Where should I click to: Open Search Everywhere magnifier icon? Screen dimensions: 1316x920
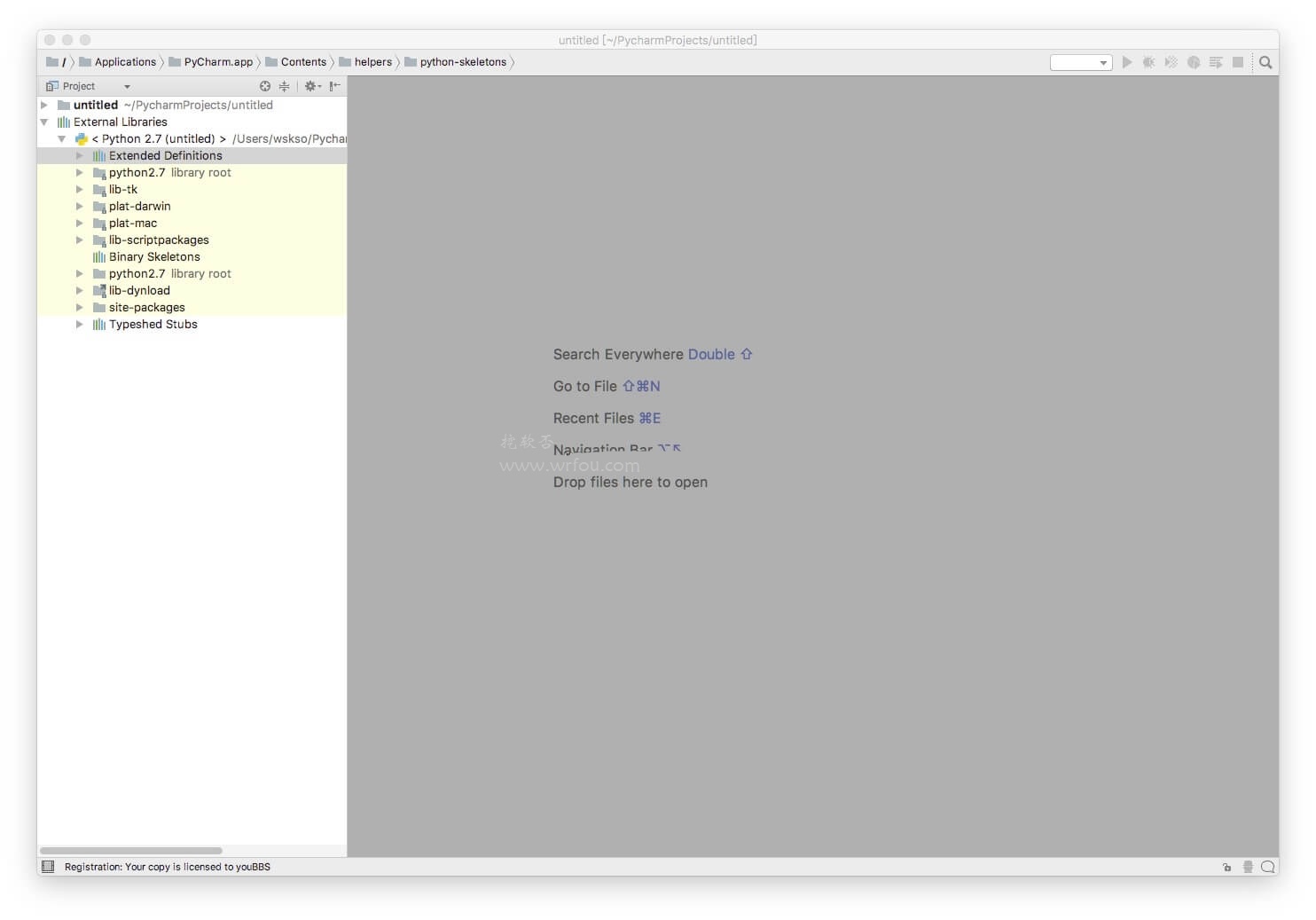click(x=1265, y=62)
